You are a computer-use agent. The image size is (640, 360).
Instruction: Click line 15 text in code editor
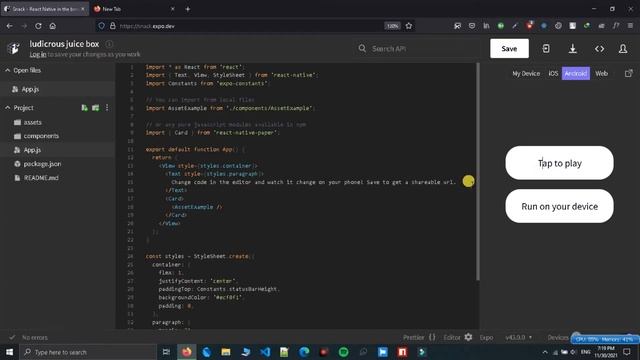tap(313, 182)
